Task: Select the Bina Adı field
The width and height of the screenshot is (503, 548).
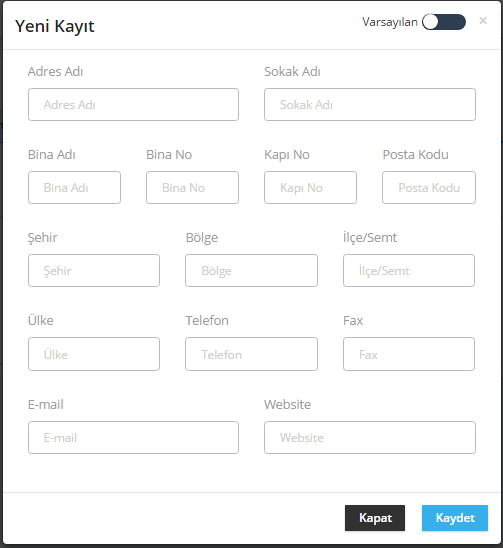Action: pyautogui.click(x=74, y=187)
